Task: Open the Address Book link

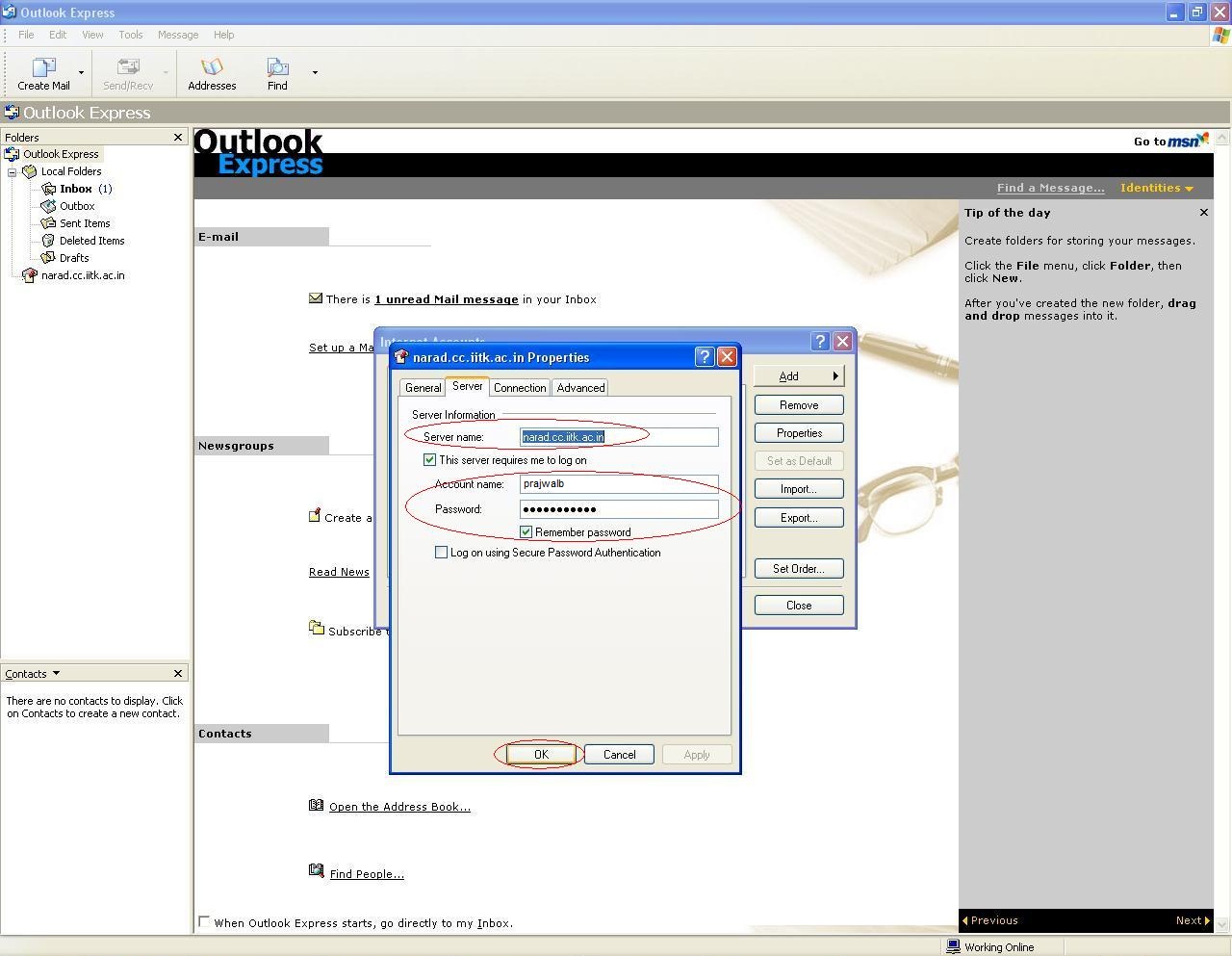Action: tap(399, 807)
